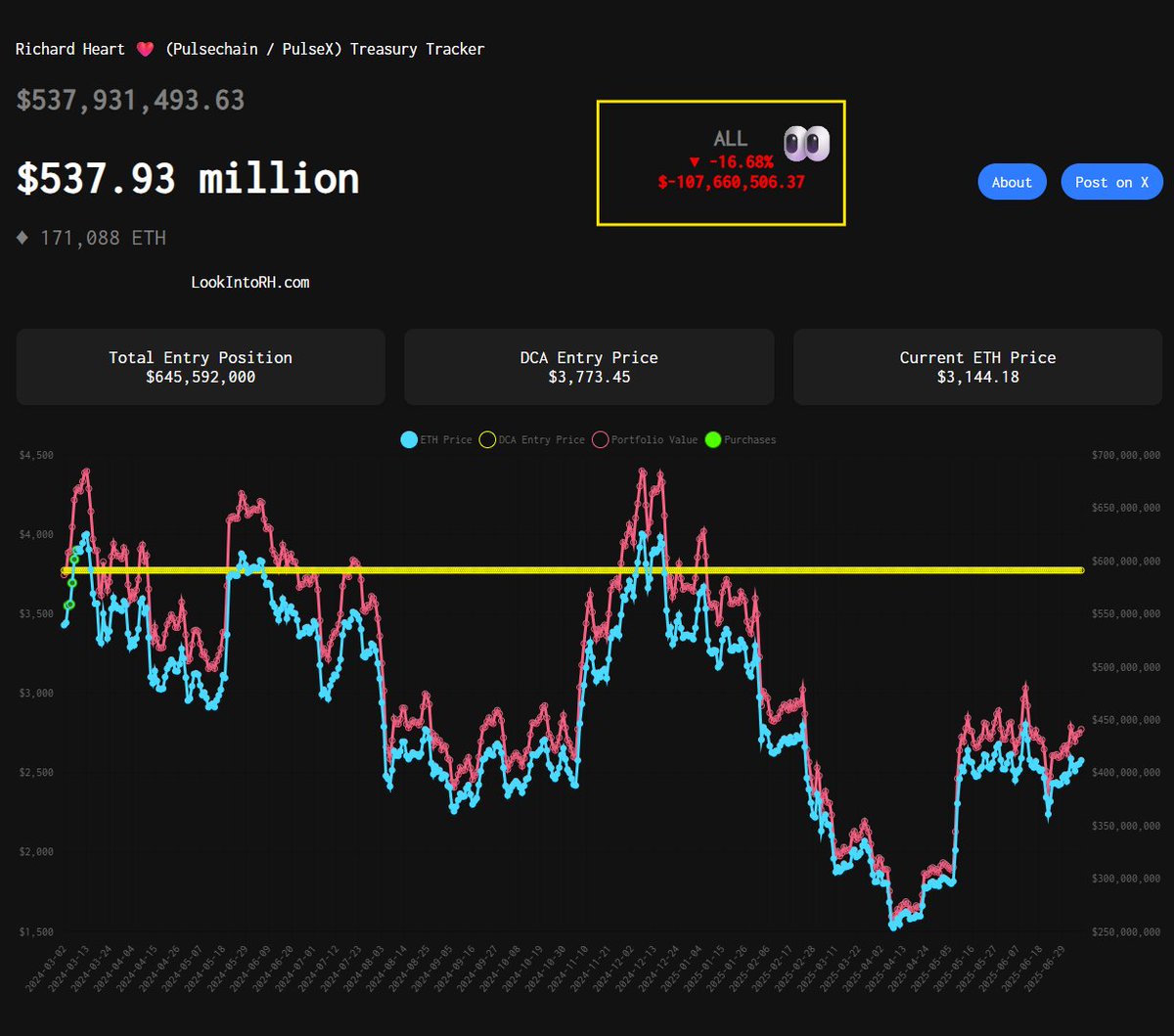Image resolution: width=1174 pixels, height=1036 pixels.
Task: Click the ETH diamond icon beside 171,088 ETH
Action: tap(23, 238)
